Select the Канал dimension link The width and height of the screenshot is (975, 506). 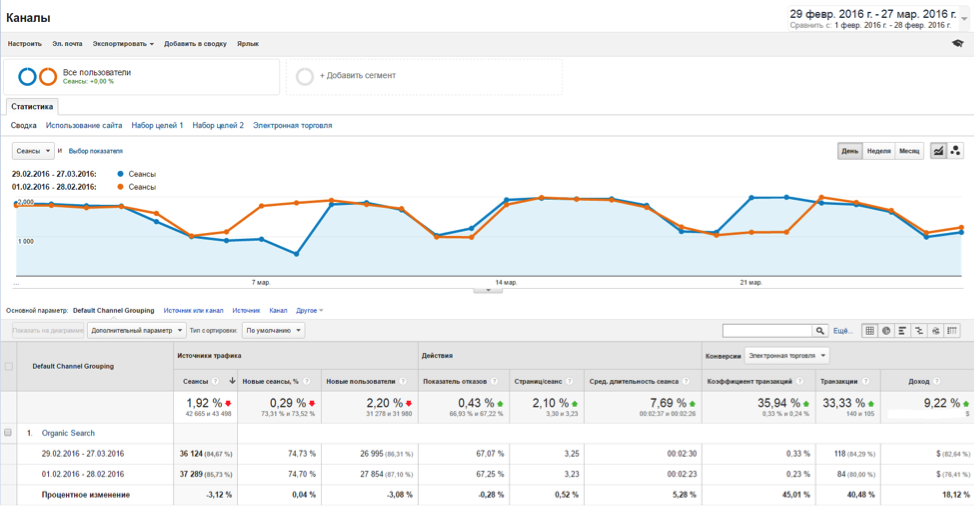tap(279, 310)
